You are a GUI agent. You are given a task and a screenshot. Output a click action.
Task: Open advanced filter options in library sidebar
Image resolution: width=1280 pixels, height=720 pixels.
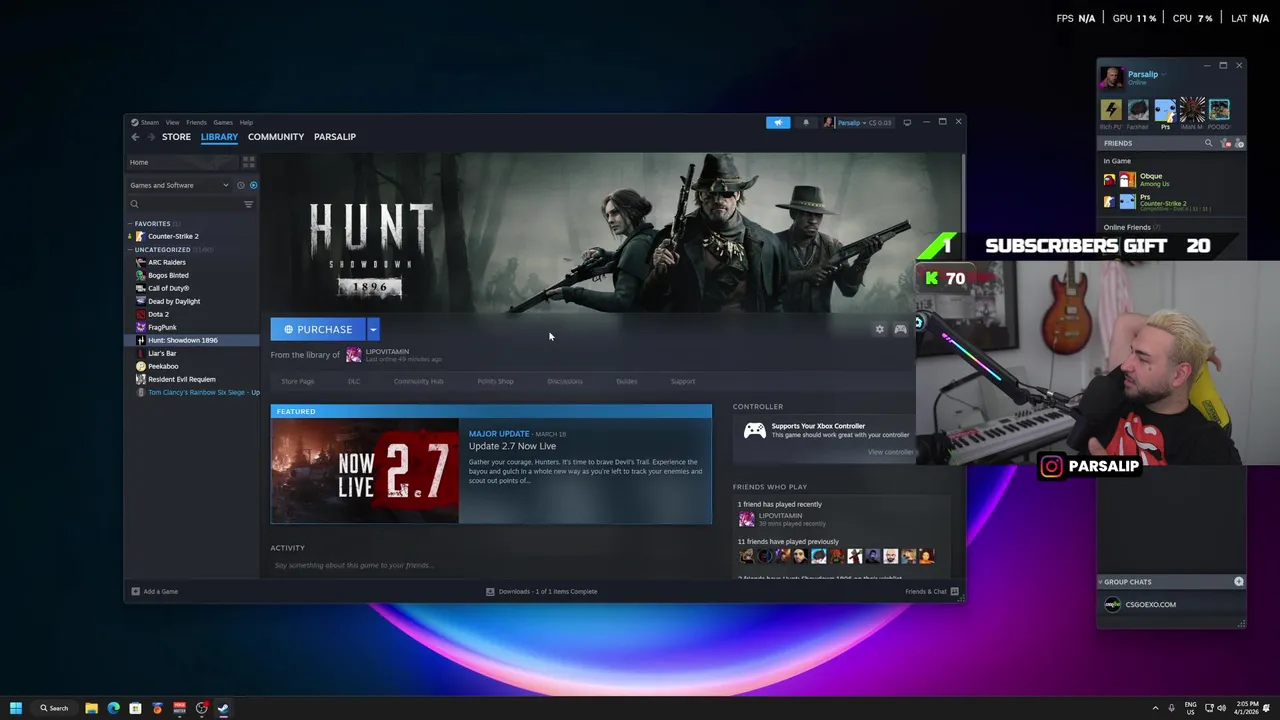point(249,204)
